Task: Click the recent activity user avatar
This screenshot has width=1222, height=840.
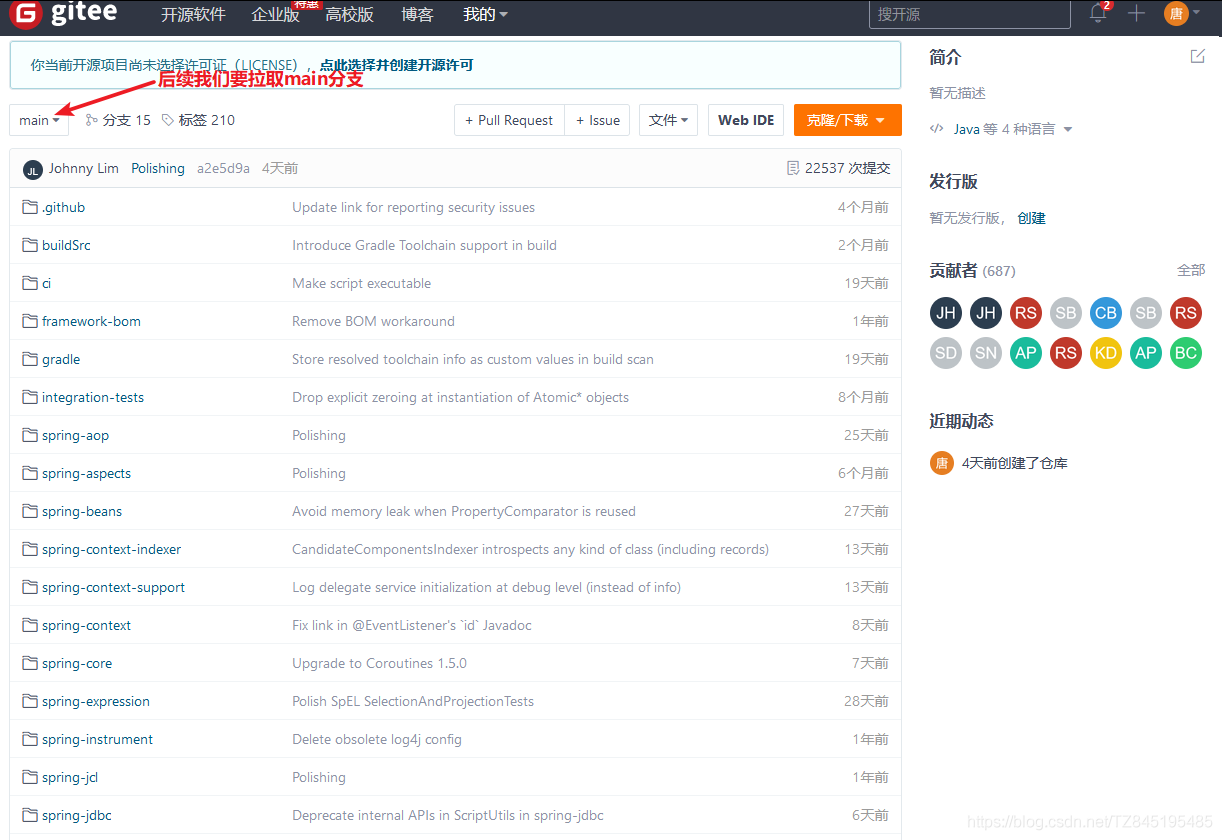Action: [941, 463]
